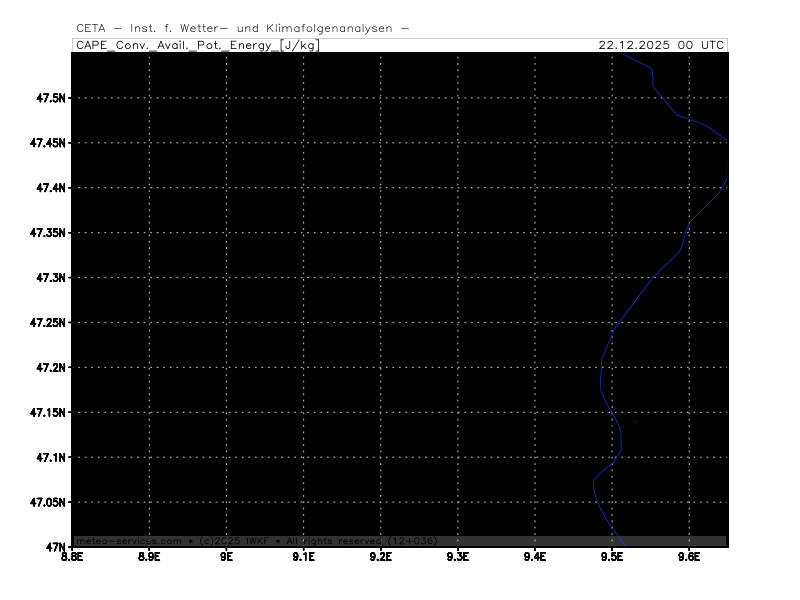Select the 8.8E longitude label
The width and height of the screenshot is (800, 600).
pos(72,557)
